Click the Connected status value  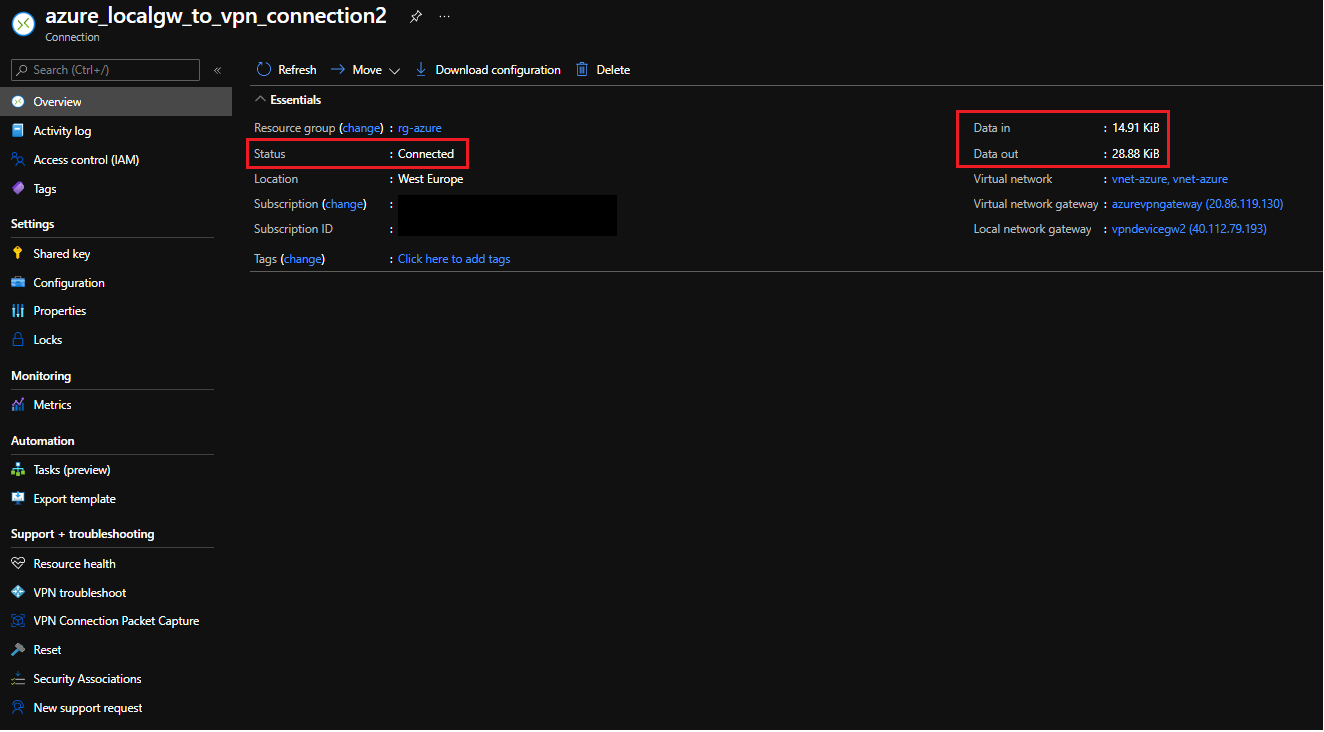coord(426,154)
